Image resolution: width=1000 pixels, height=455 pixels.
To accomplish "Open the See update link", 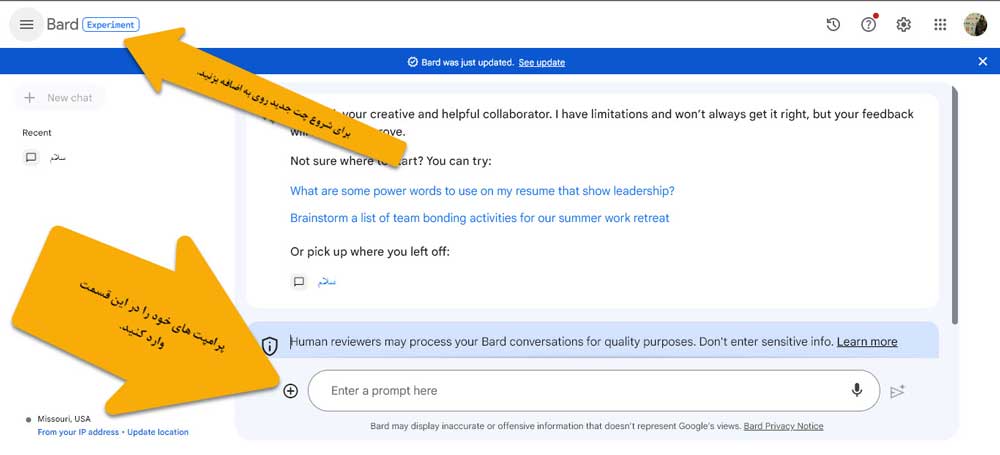I will coord(541,62).
